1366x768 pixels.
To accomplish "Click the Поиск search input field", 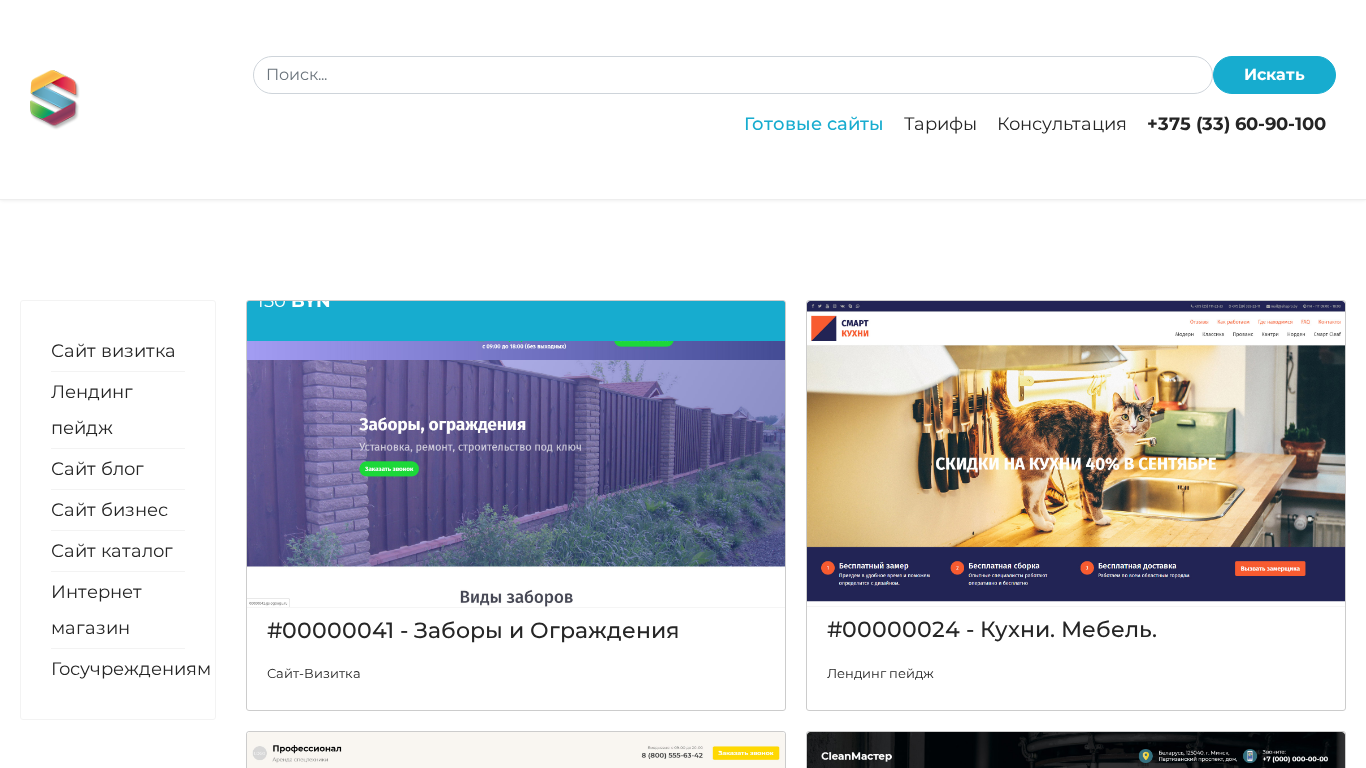I will [x=732, y=75].
